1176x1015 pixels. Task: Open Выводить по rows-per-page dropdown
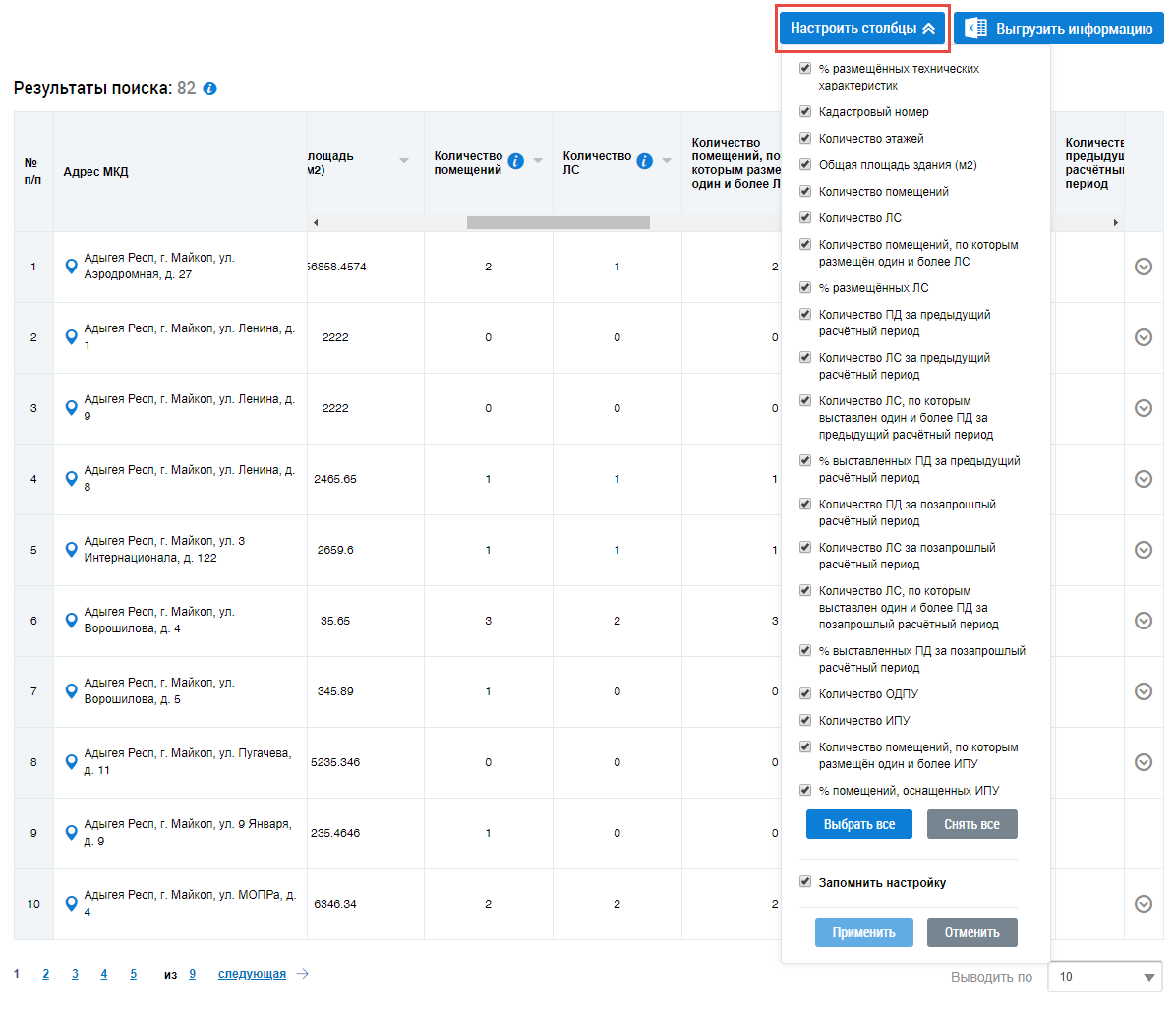1105,977
